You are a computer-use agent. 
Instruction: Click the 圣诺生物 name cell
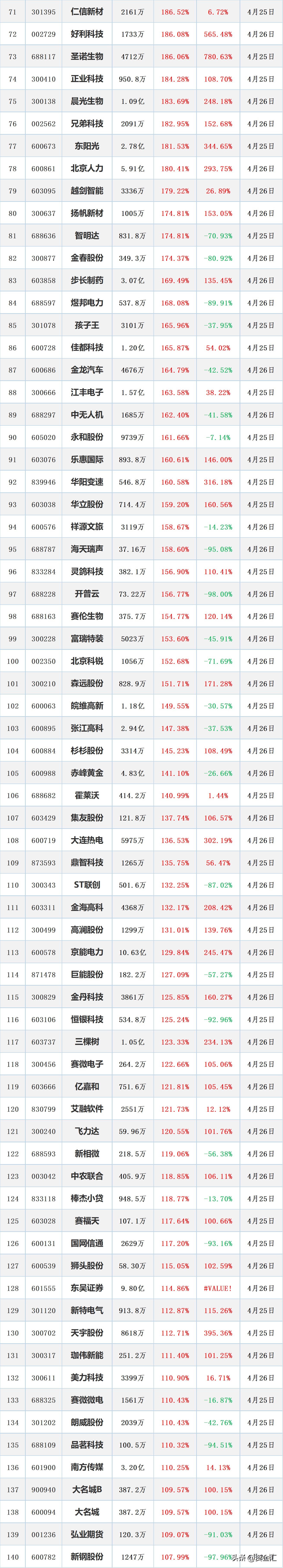87,57
